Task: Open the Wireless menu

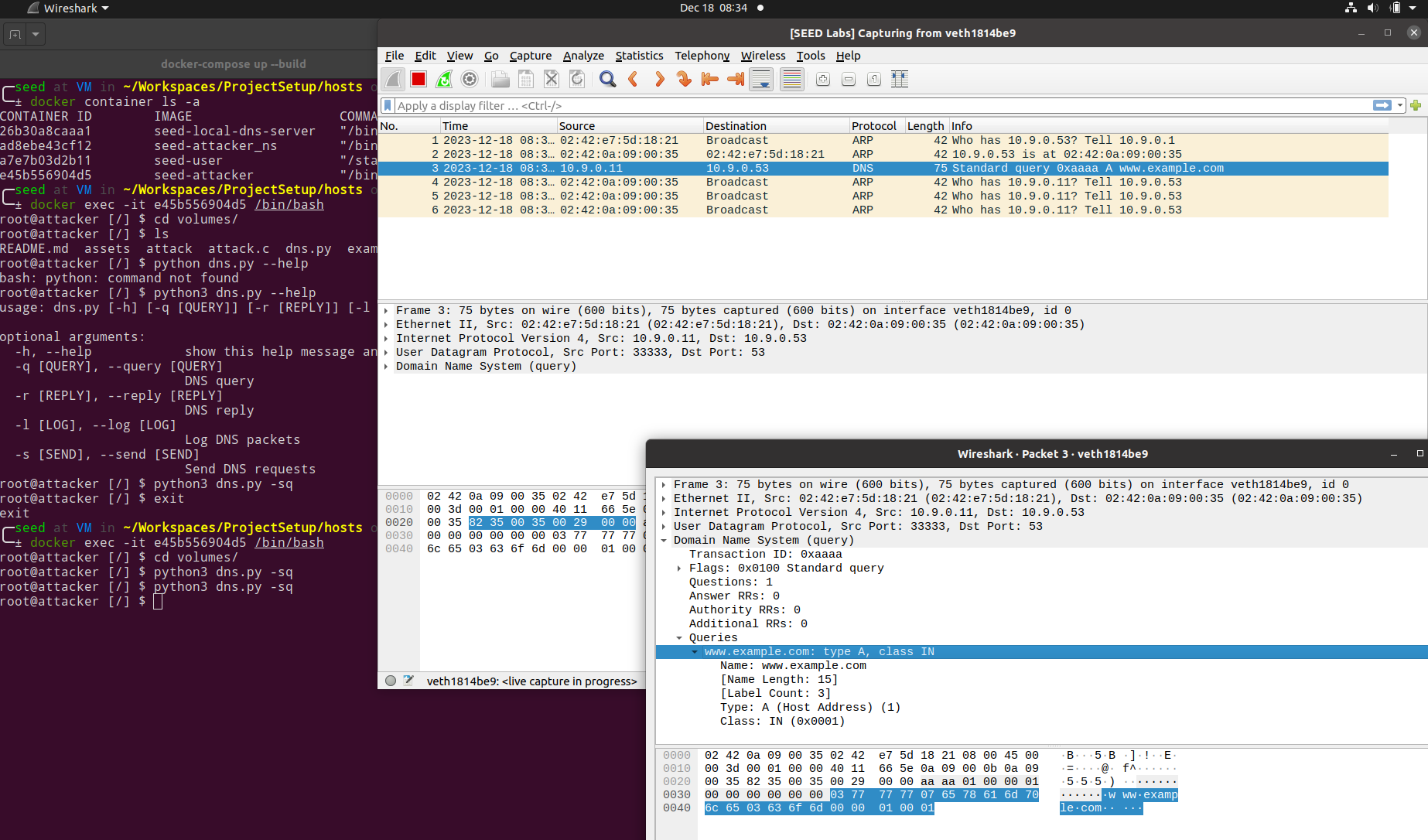Action: (763, 56)
